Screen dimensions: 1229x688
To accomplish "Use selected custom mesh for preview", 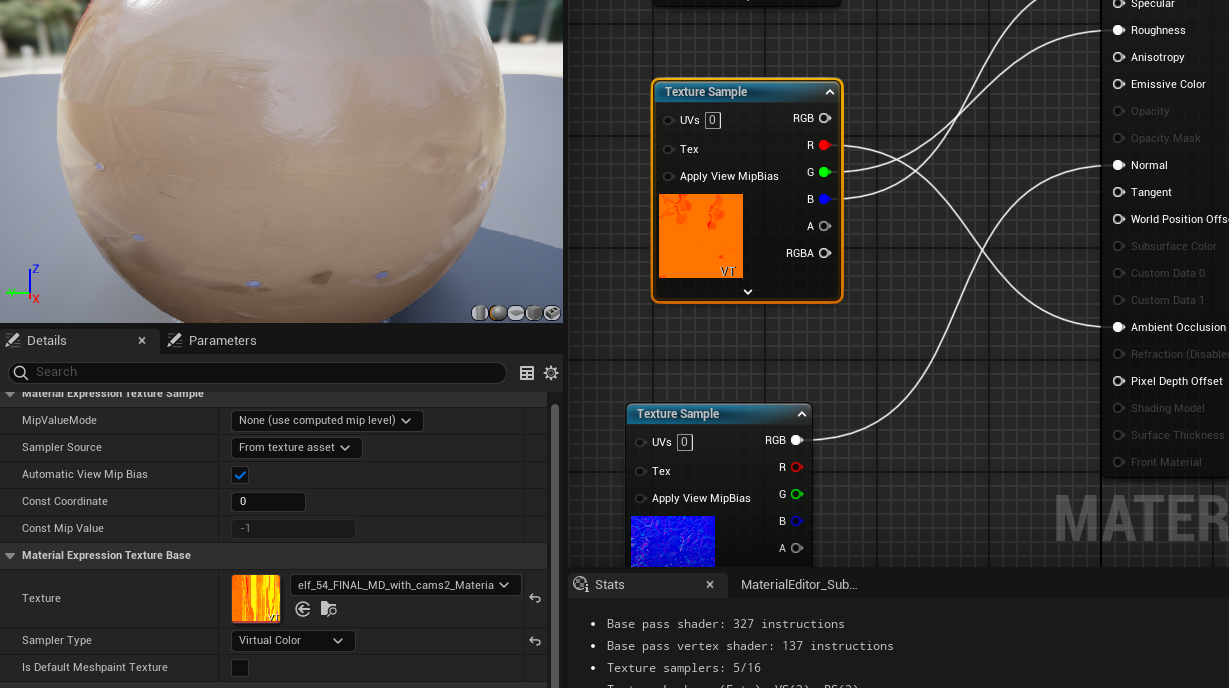I will (x=552, y=313).
